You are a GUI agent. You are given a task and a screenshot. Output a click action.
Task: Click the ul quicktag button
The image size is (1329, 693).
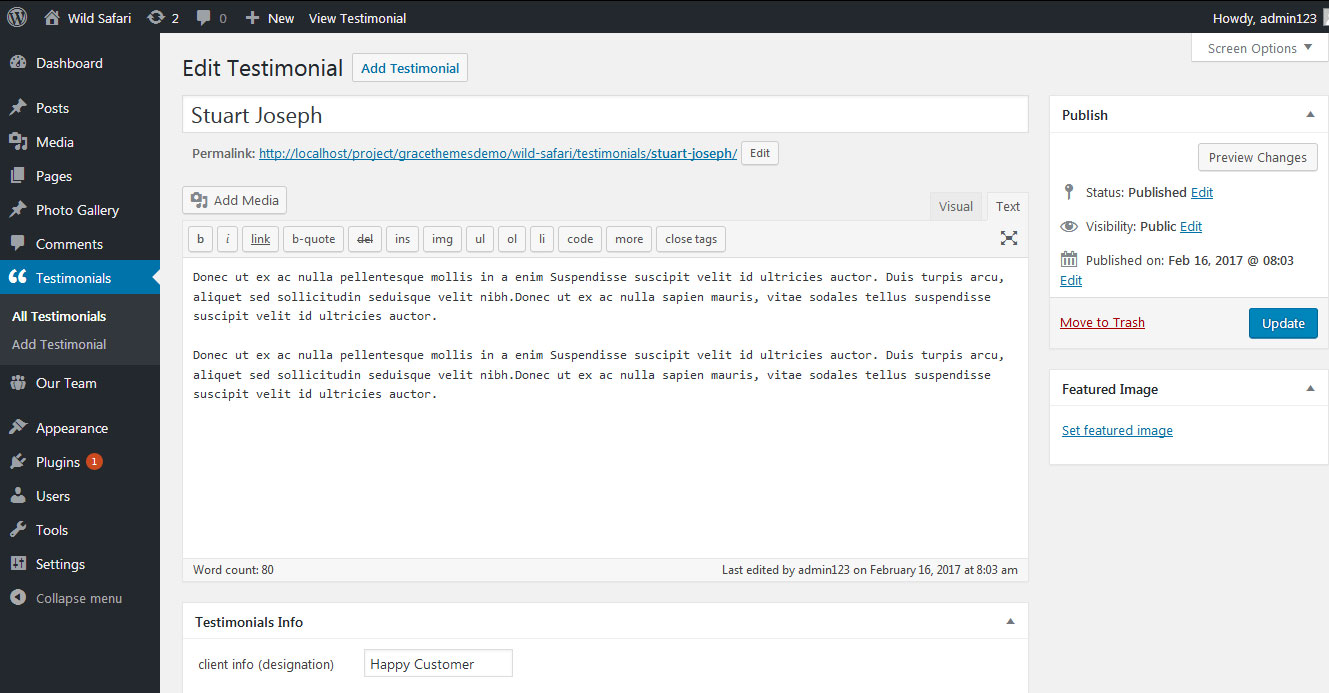480,239
